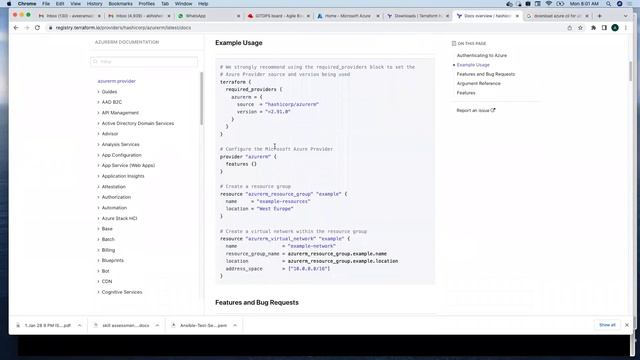Open the History menu

[94, 4]
